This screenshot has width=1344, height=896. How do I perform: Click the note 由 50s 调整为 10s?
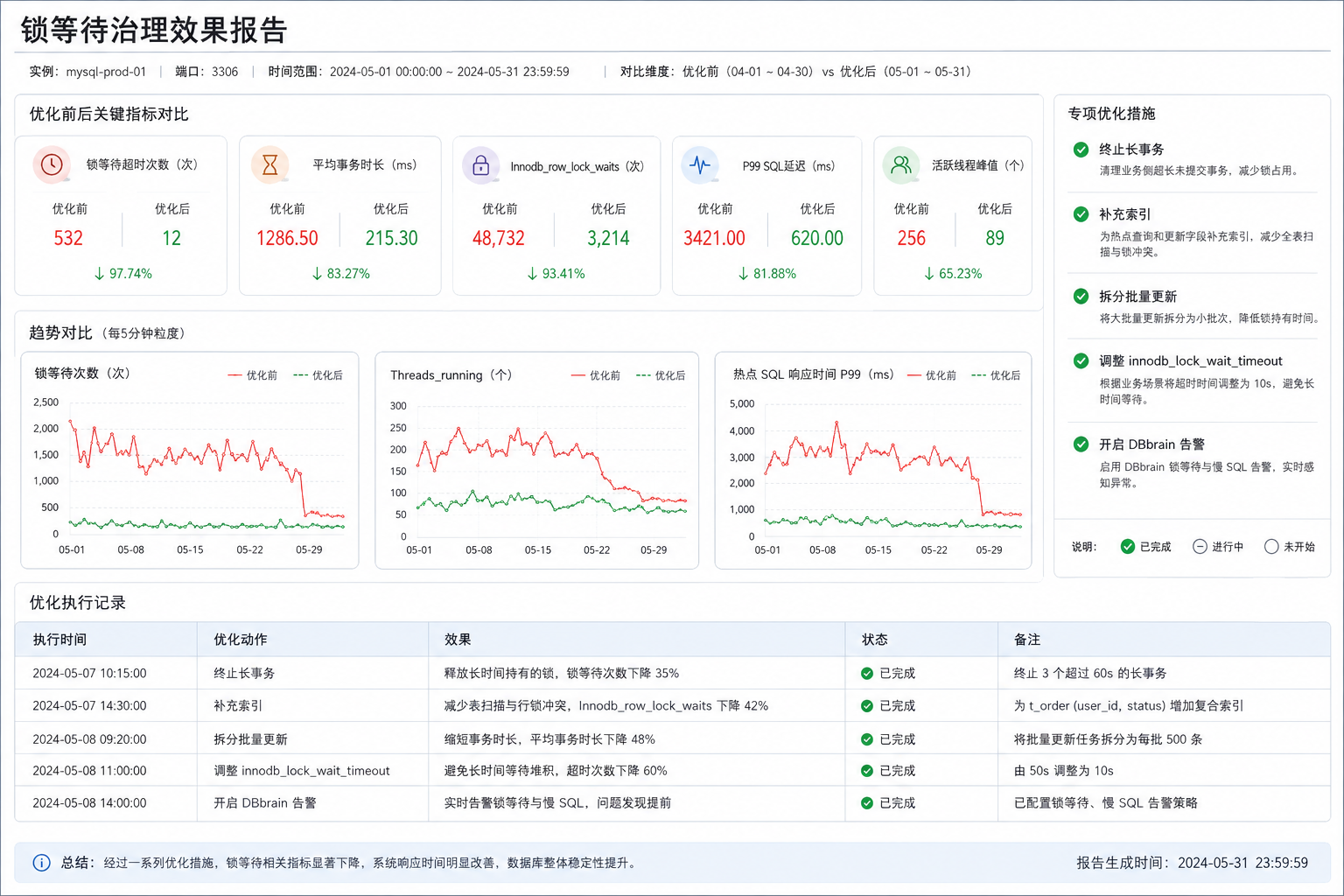1063,771
